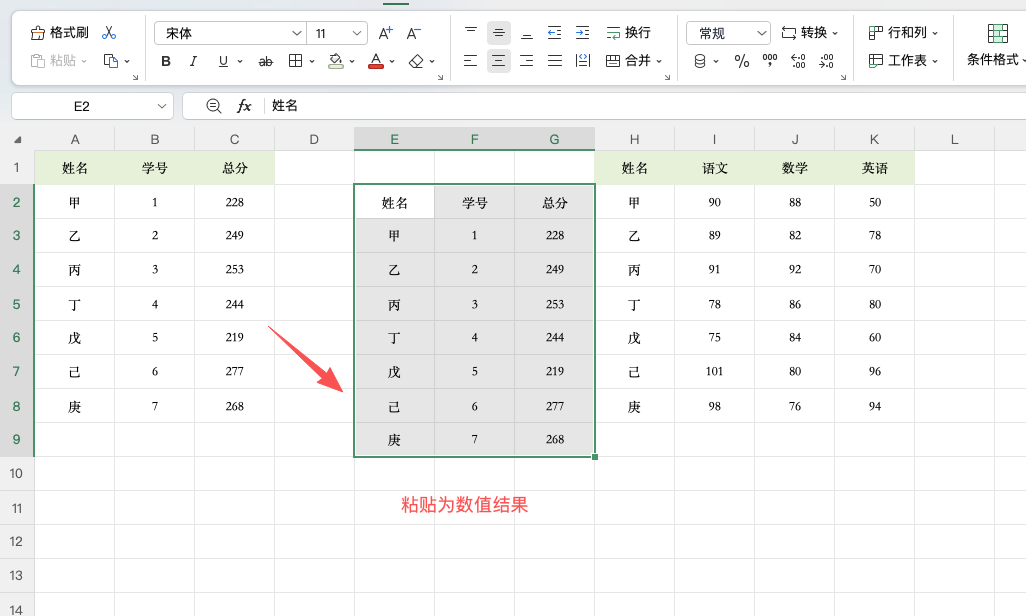
Task: Select column A header
Action: click(75, 139)
